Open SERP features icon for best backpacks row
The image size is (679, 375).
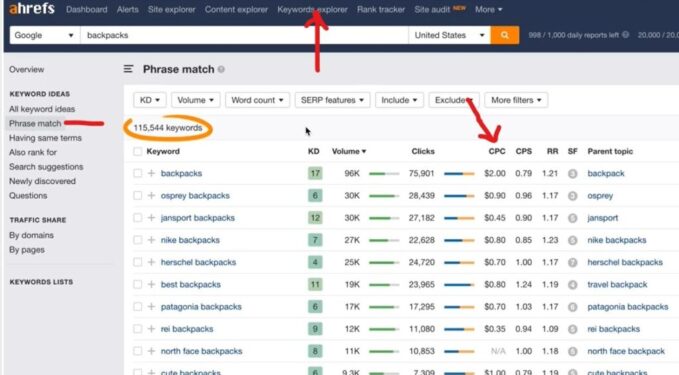coord(572,284)
